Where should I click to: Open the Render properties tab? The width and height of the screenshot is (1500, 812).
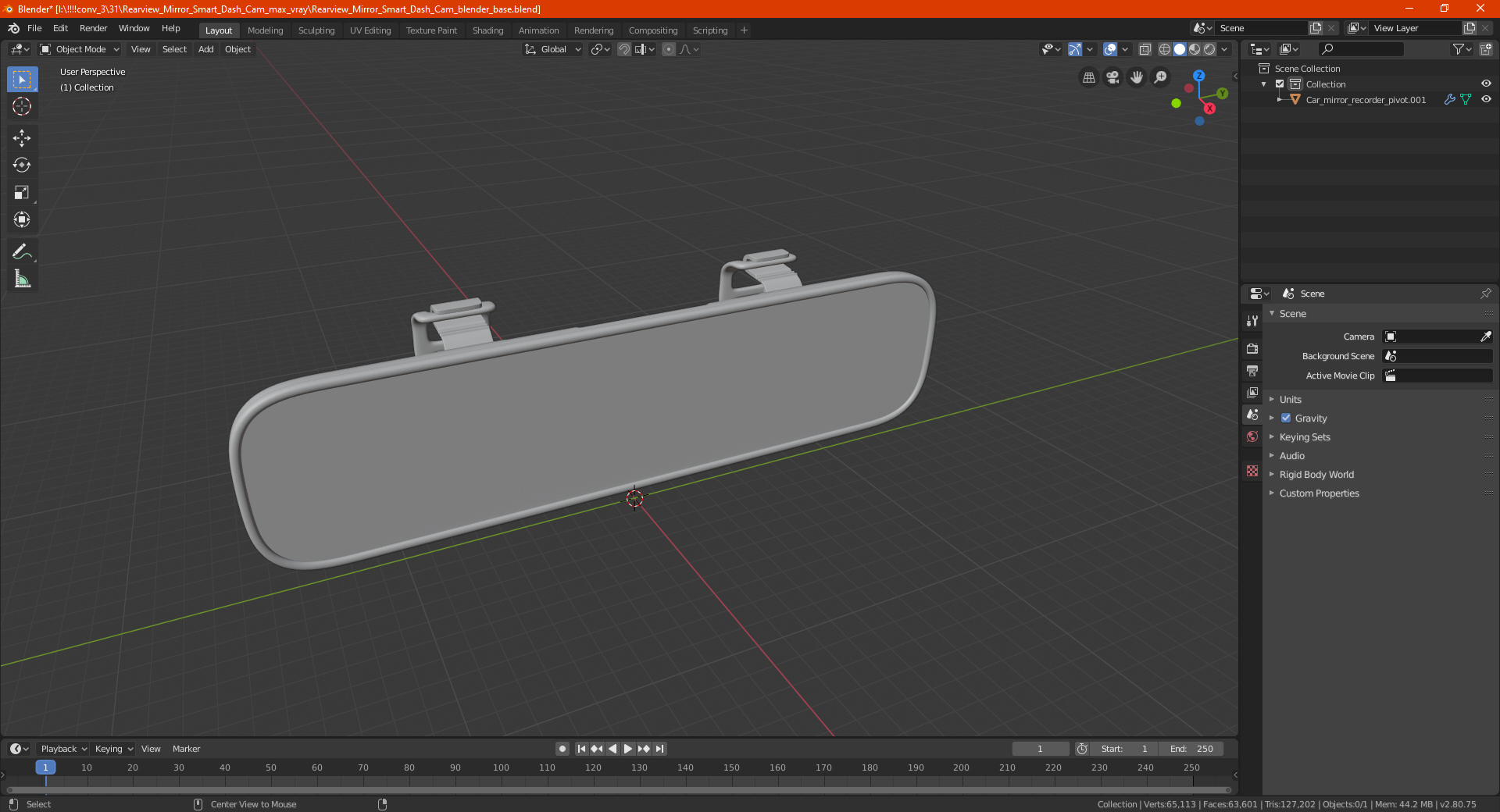1252,349
